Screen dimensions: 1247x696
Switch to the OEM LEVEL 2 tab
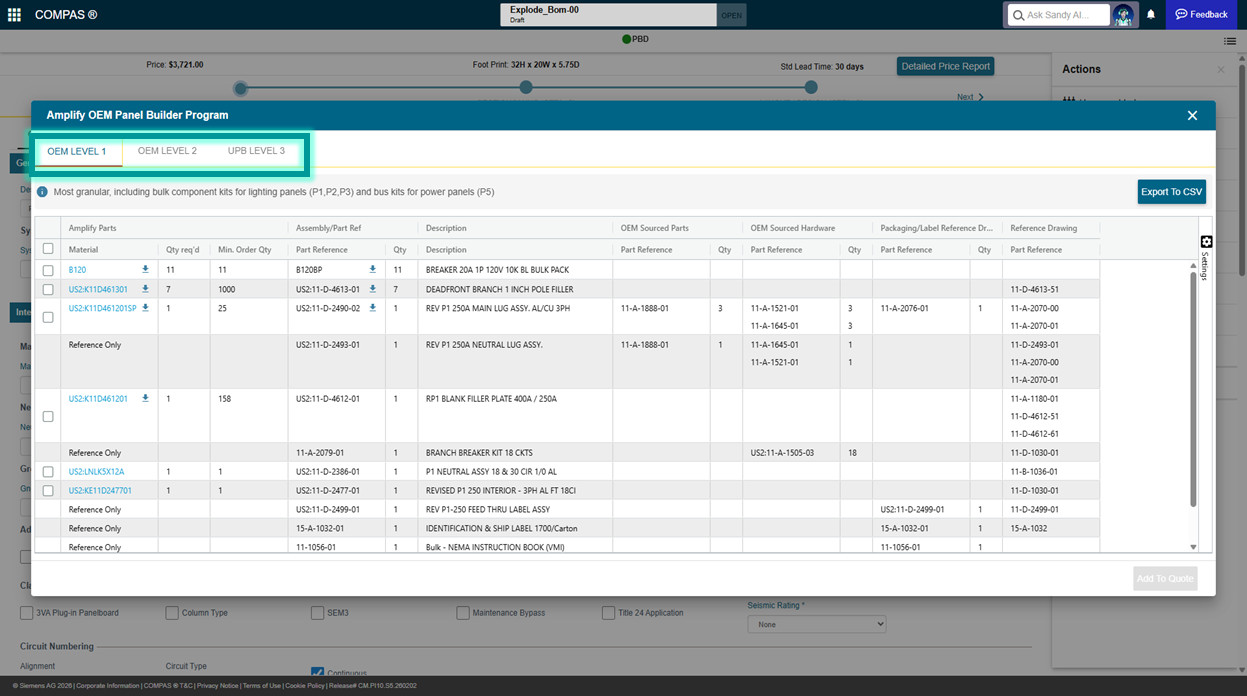point(167,151)
